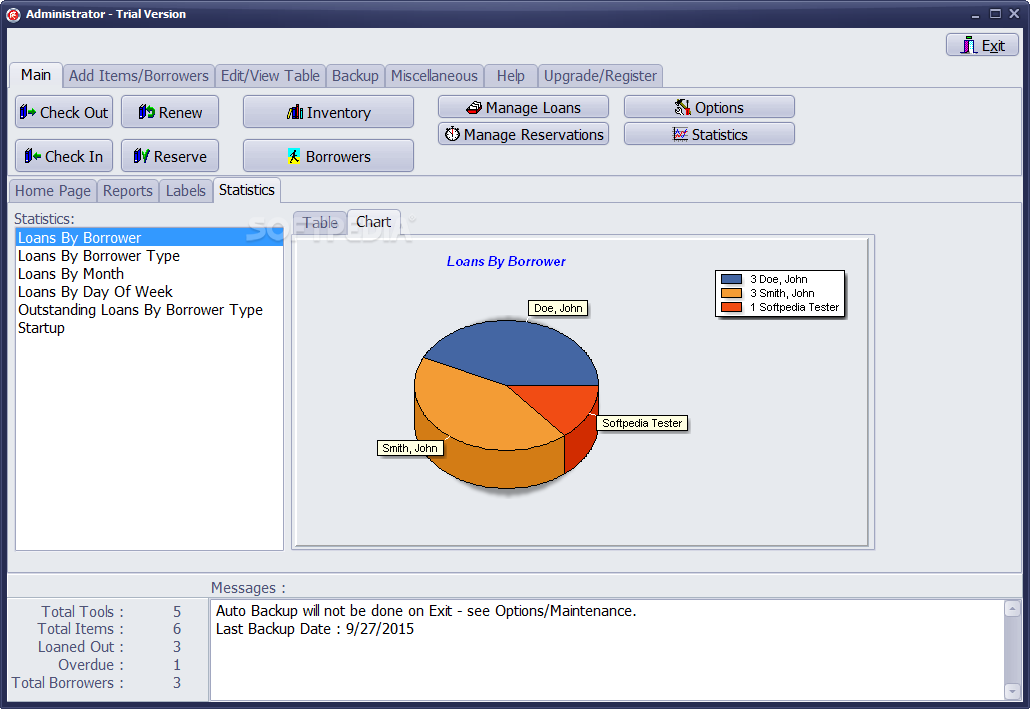The image size is (1030, 709).
Task: Click the Check In arrow icon
Action: (32, 156)
